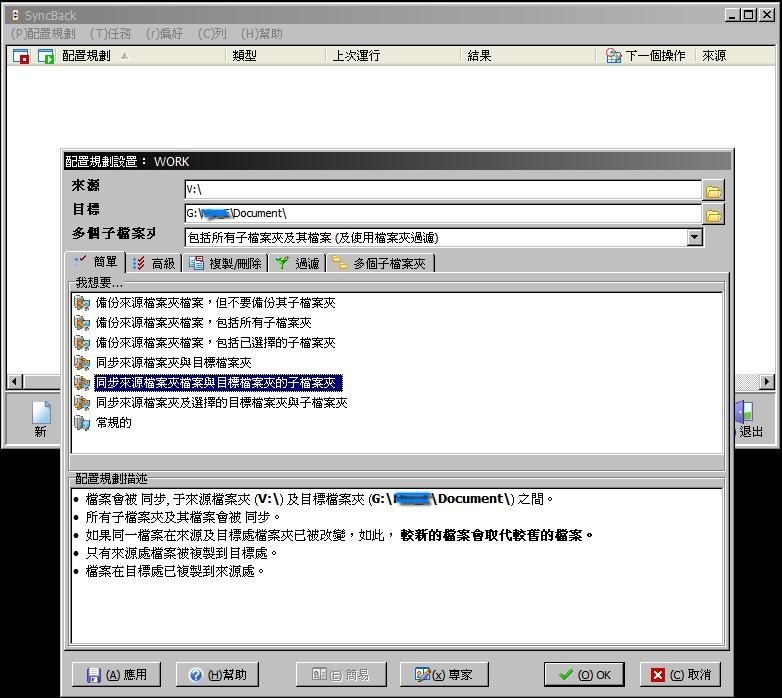Switch to the 高級 tab
The image size is (782, 698).
(154, 263)
